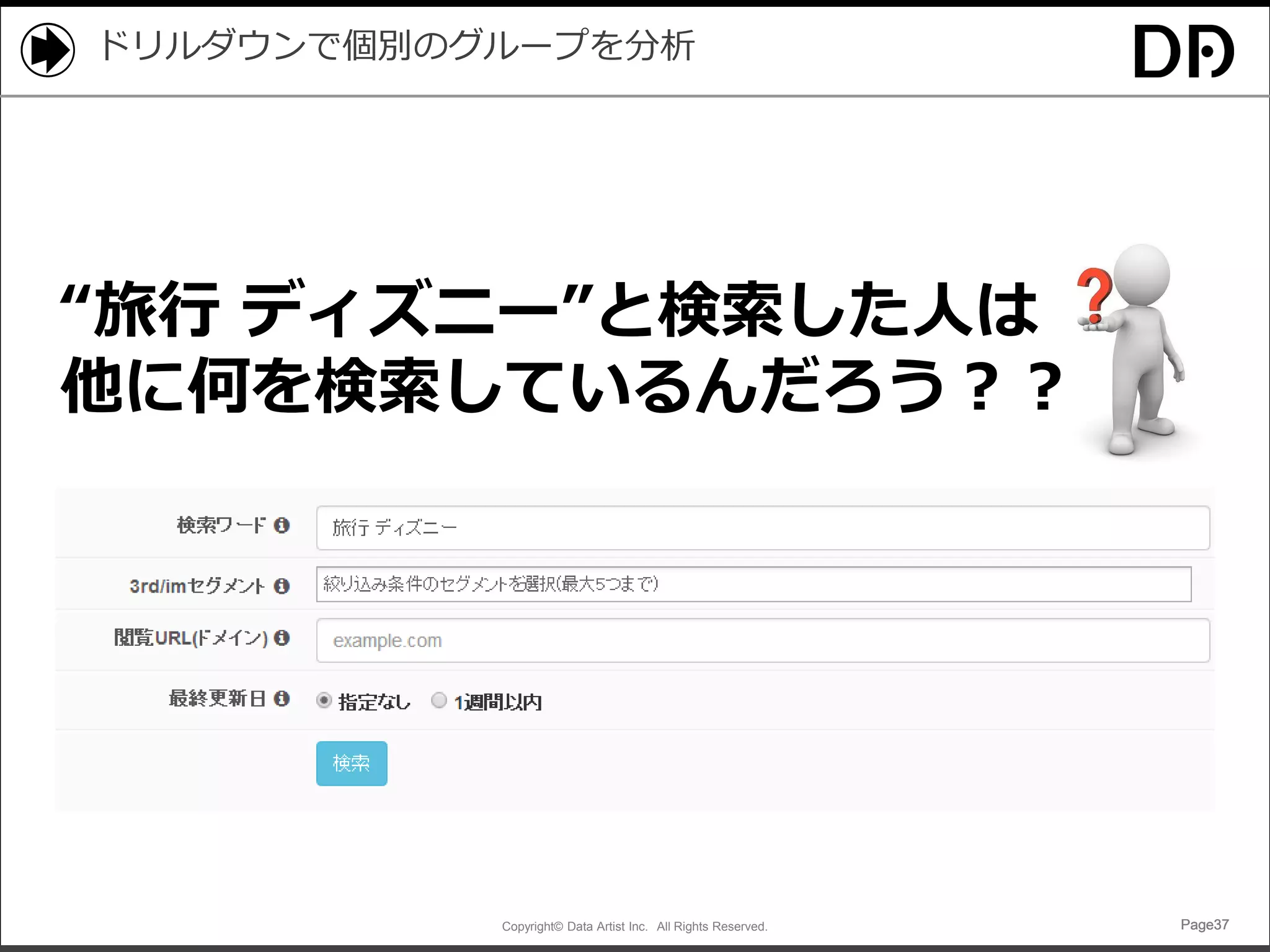
Task: Click headline text 他に何を検索しているんだろう？？
Action: [x=561, y=386]
